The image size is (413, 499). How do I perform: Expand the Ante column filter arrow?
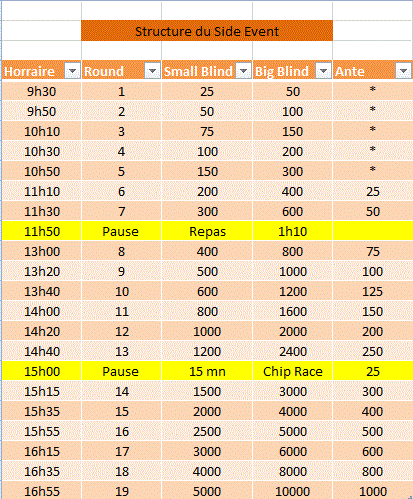click(403, 71)
